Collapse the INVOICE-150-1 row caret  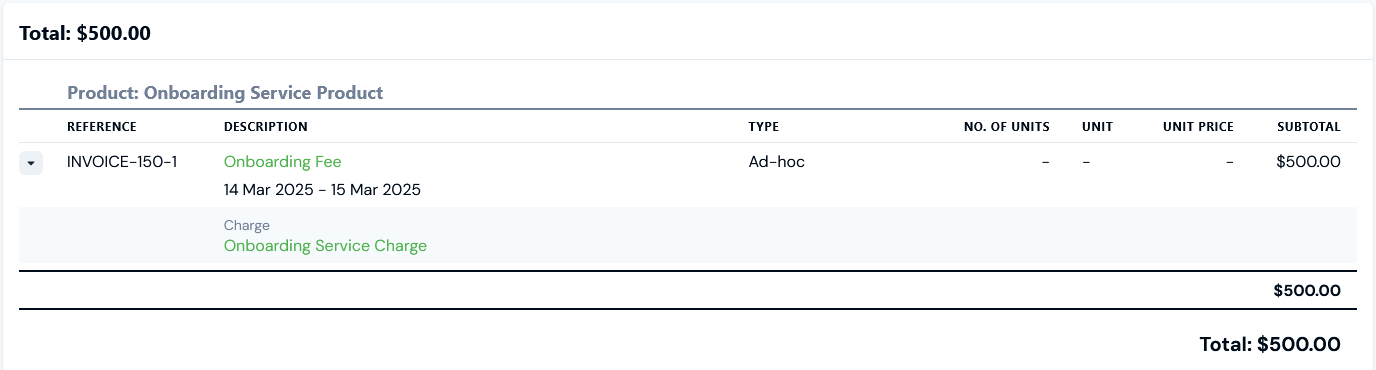(x=31, y=163)
